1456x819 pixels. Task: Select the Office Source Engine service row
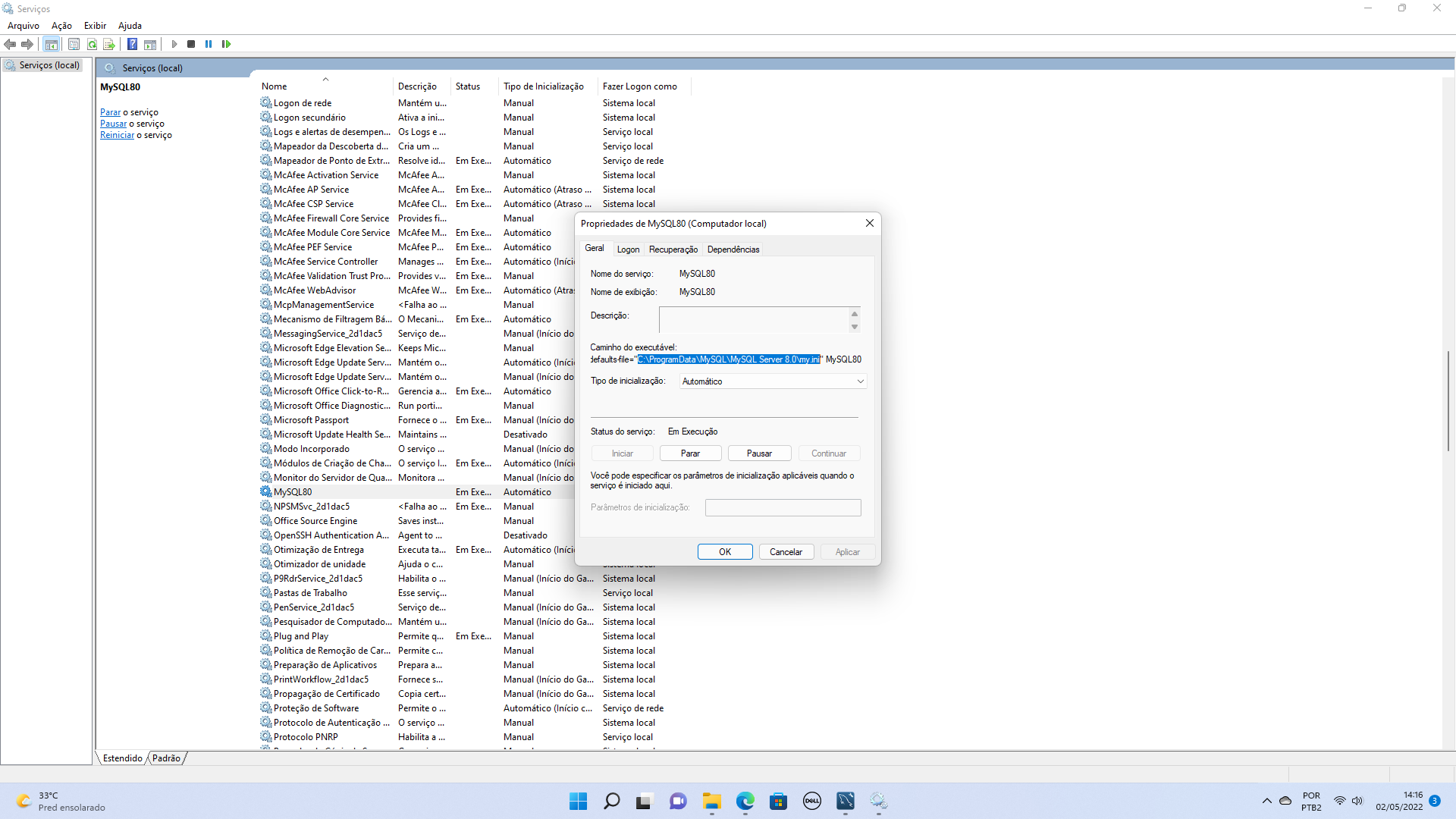point(416,521)
